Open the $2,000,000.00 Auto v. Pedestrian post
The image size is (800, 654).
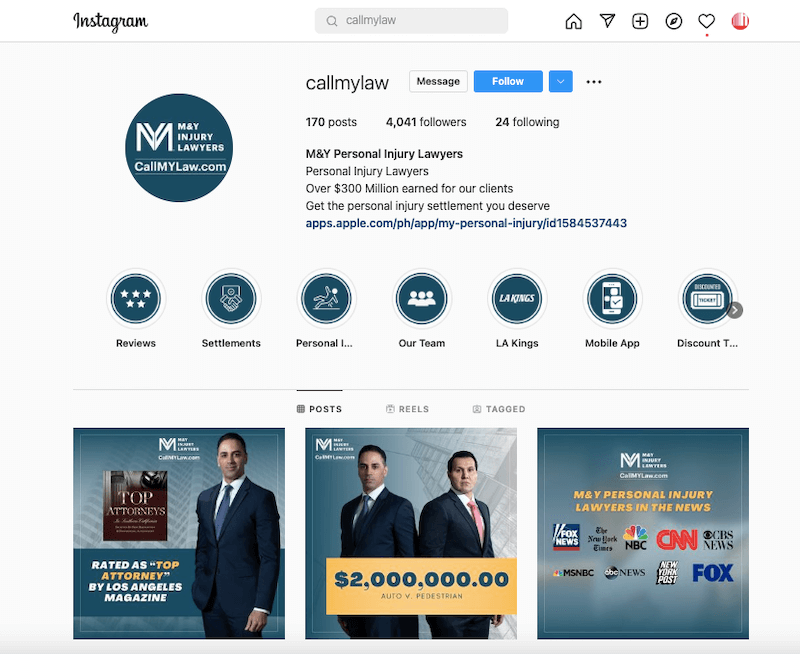[x=411, y=533]
